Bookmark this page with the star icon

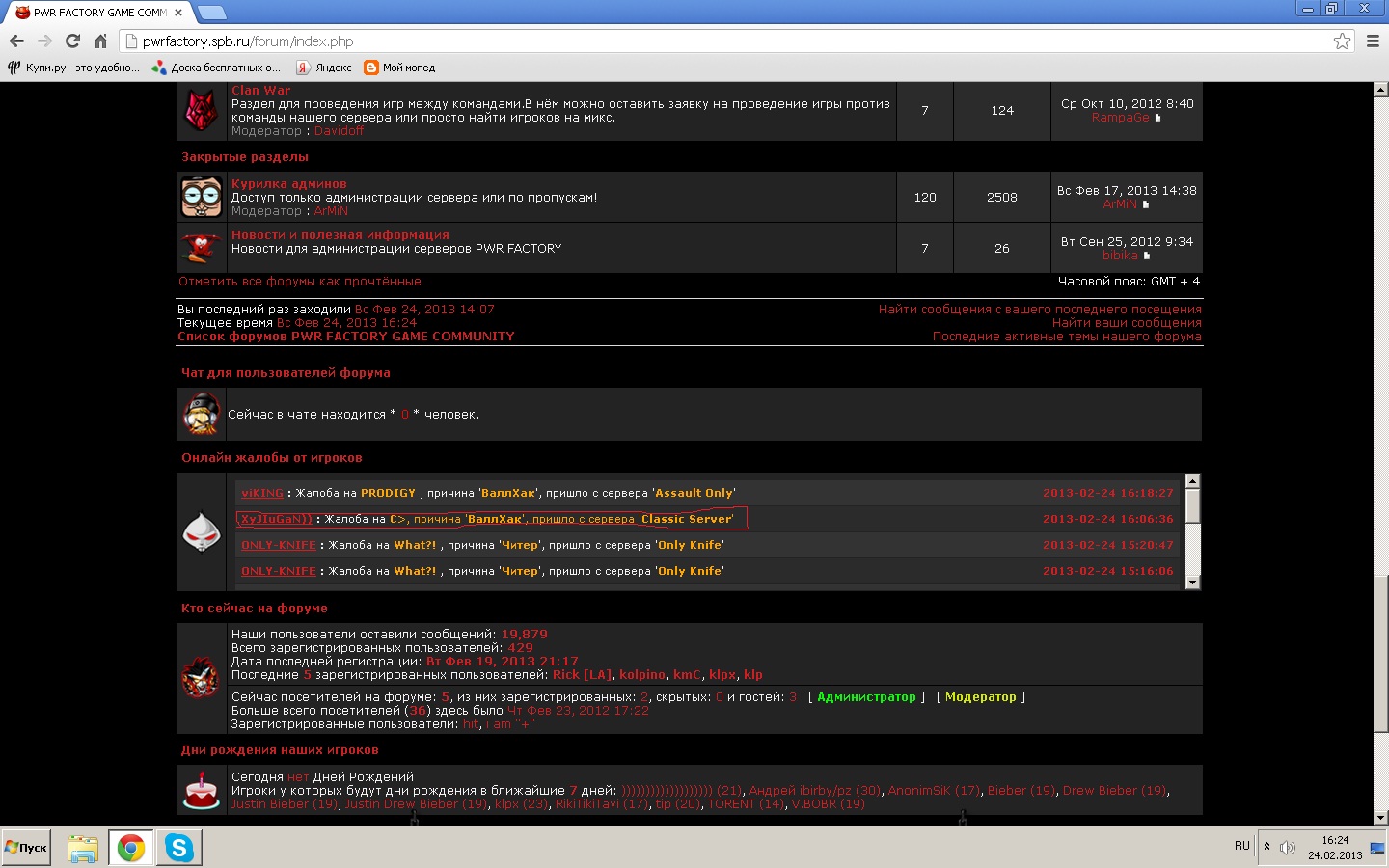pos(1342,41)
